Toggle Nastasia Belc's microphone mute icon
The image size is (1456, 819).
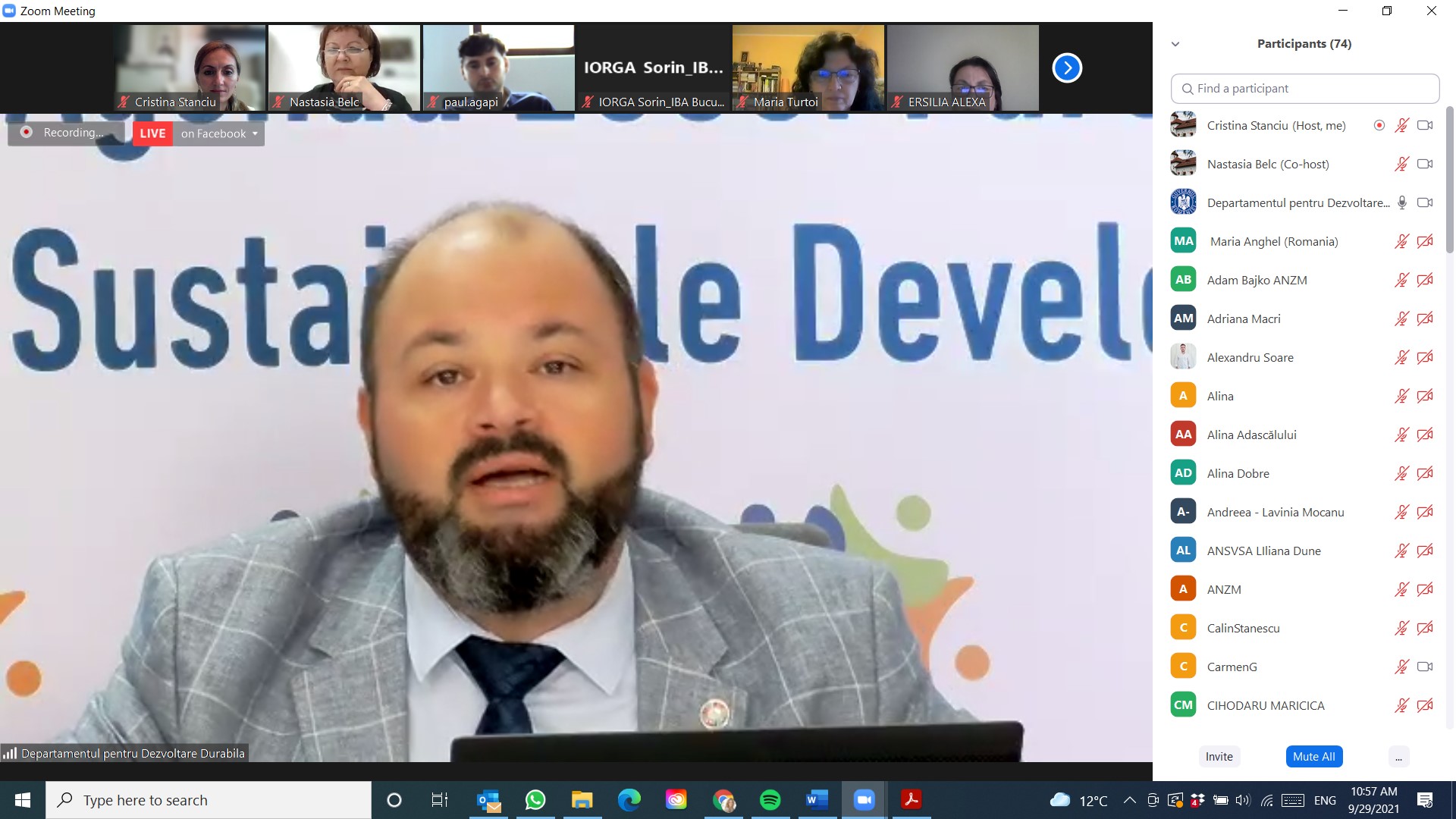1401,165
